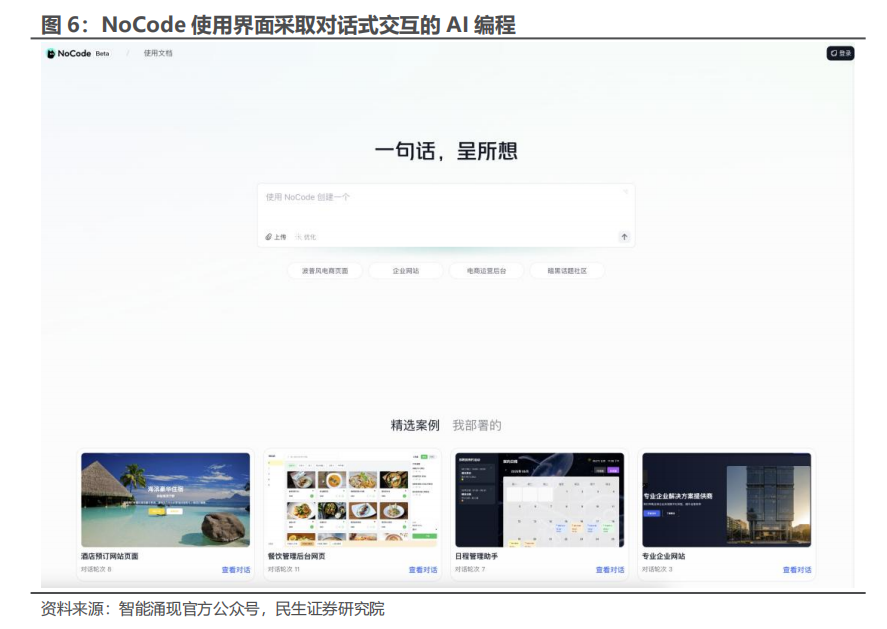Click the 餐饮管理后台网页 card title
Screen dimensions: 887x629
[296, 556]
